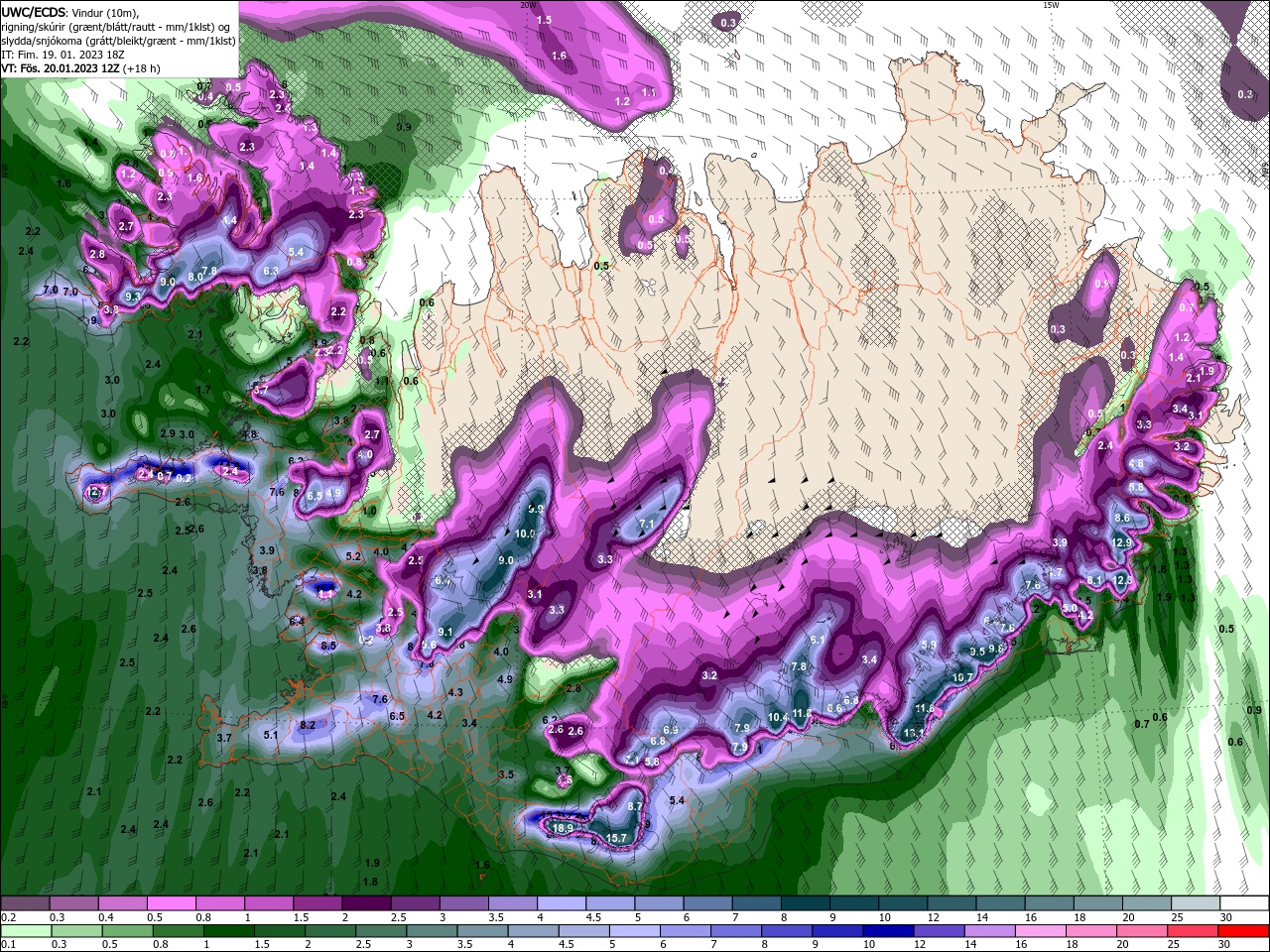Image resolution: width=1270 pixels, height=952 pixels.
Task: Click the '15.7' precipitation value
Action: (616, 838)
